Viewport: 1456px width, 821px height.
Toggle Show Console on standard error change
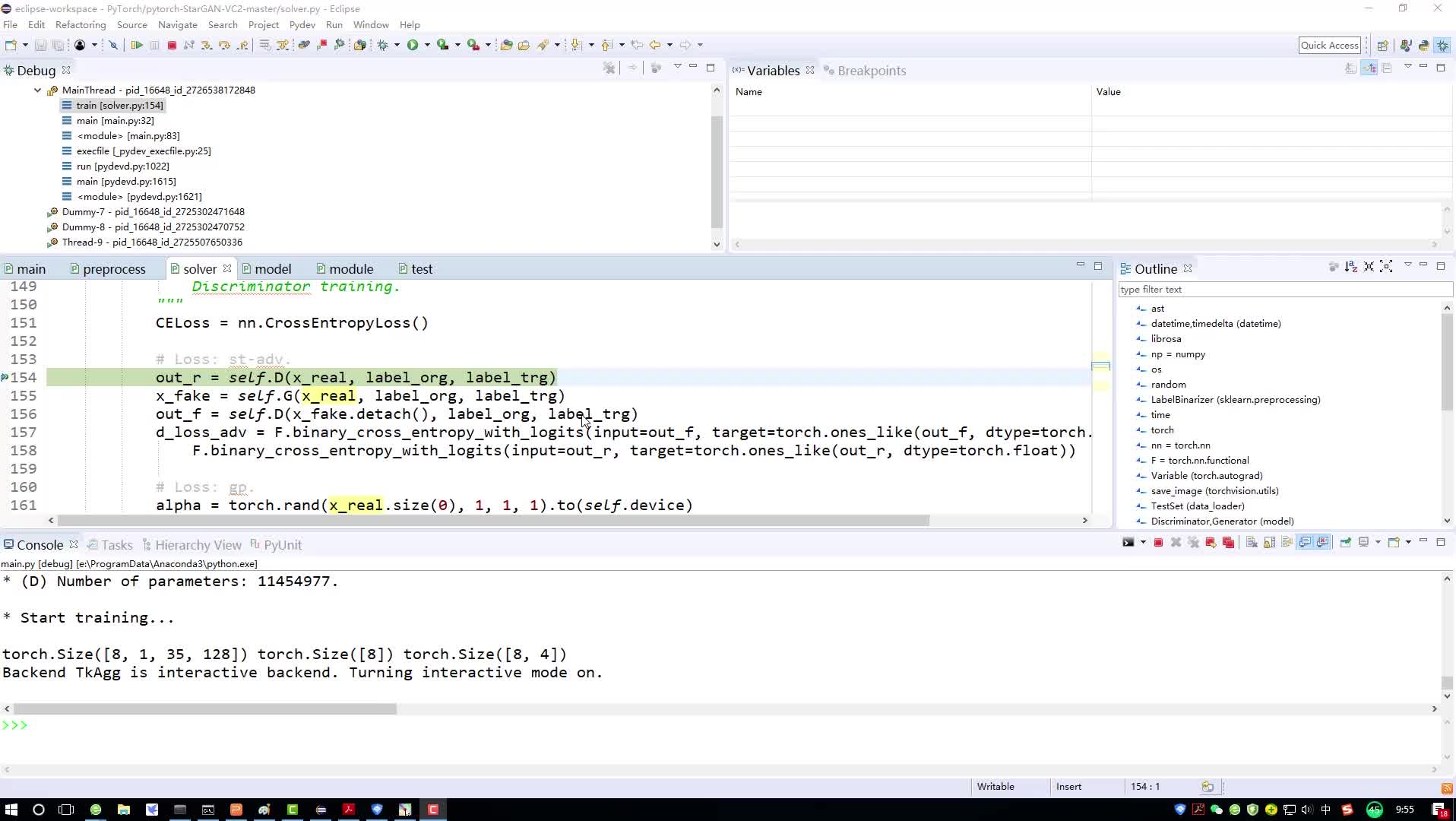click(x=1323, y=542)
